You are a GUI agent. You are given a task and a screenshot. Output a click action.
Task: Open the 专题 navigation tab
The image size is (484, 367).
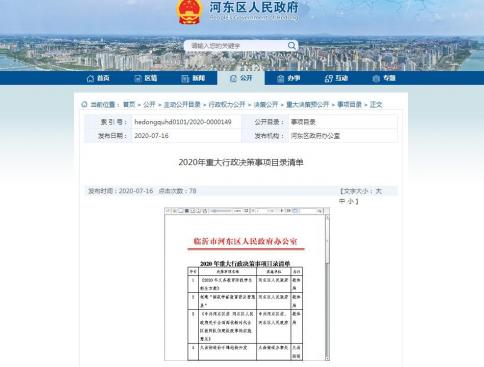click(x=384, y=78)
